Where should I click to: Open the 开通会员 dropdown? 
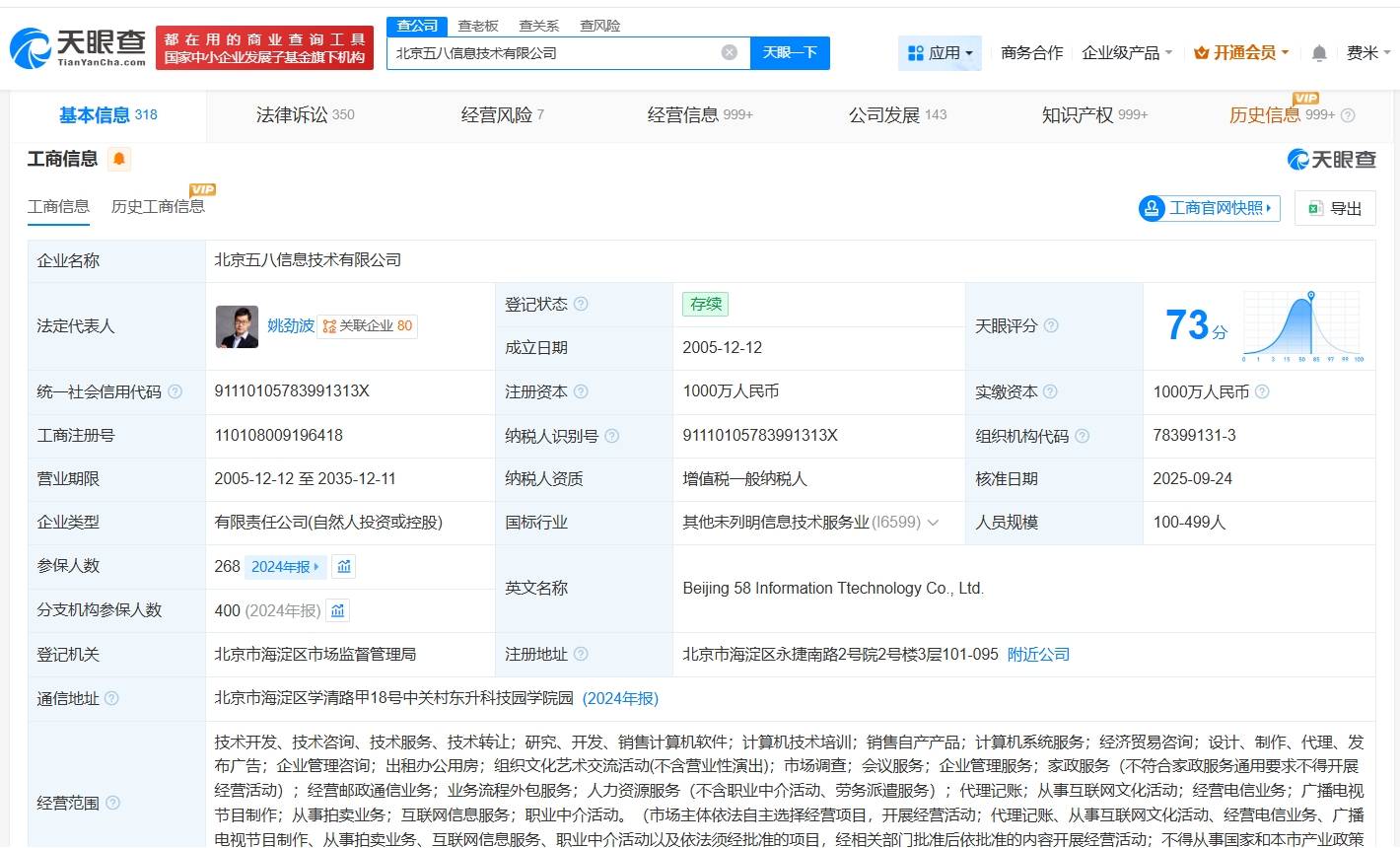pyautogui.click(x=1240, y=52)
